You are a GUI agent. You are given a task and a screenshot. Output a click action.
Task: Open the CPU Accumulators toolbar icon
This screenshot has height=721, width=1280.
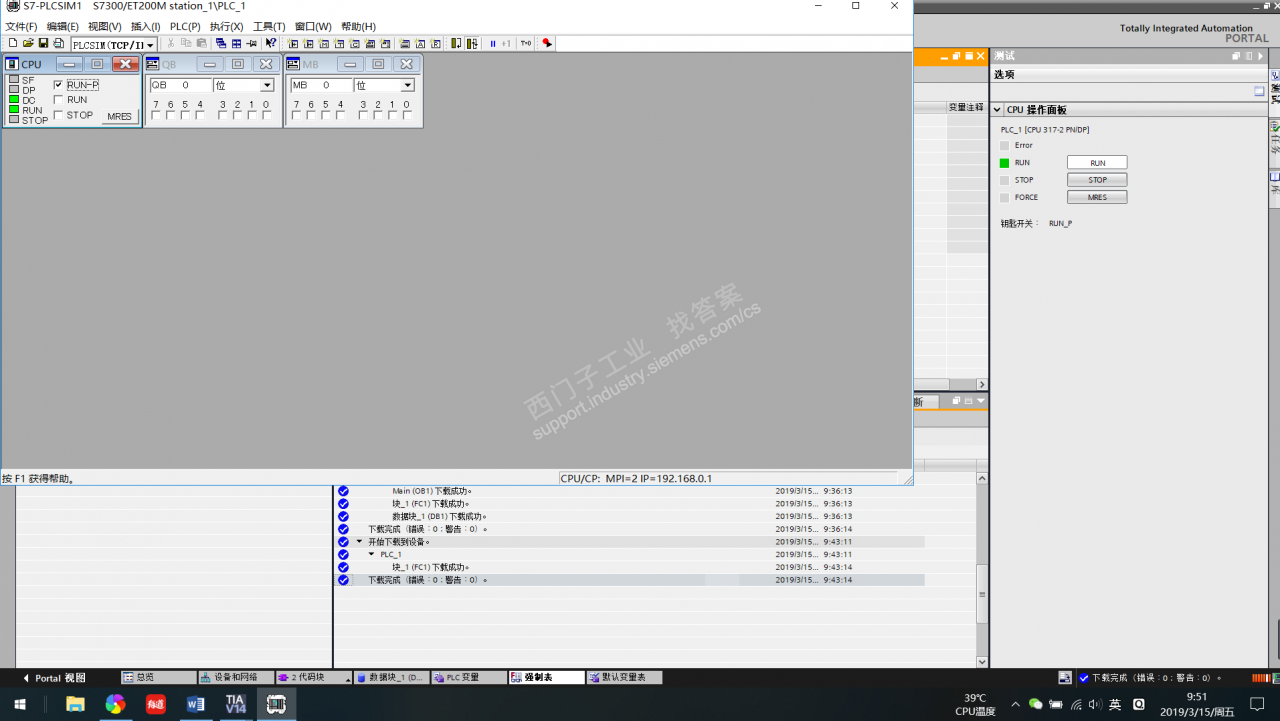pos(420,43)
